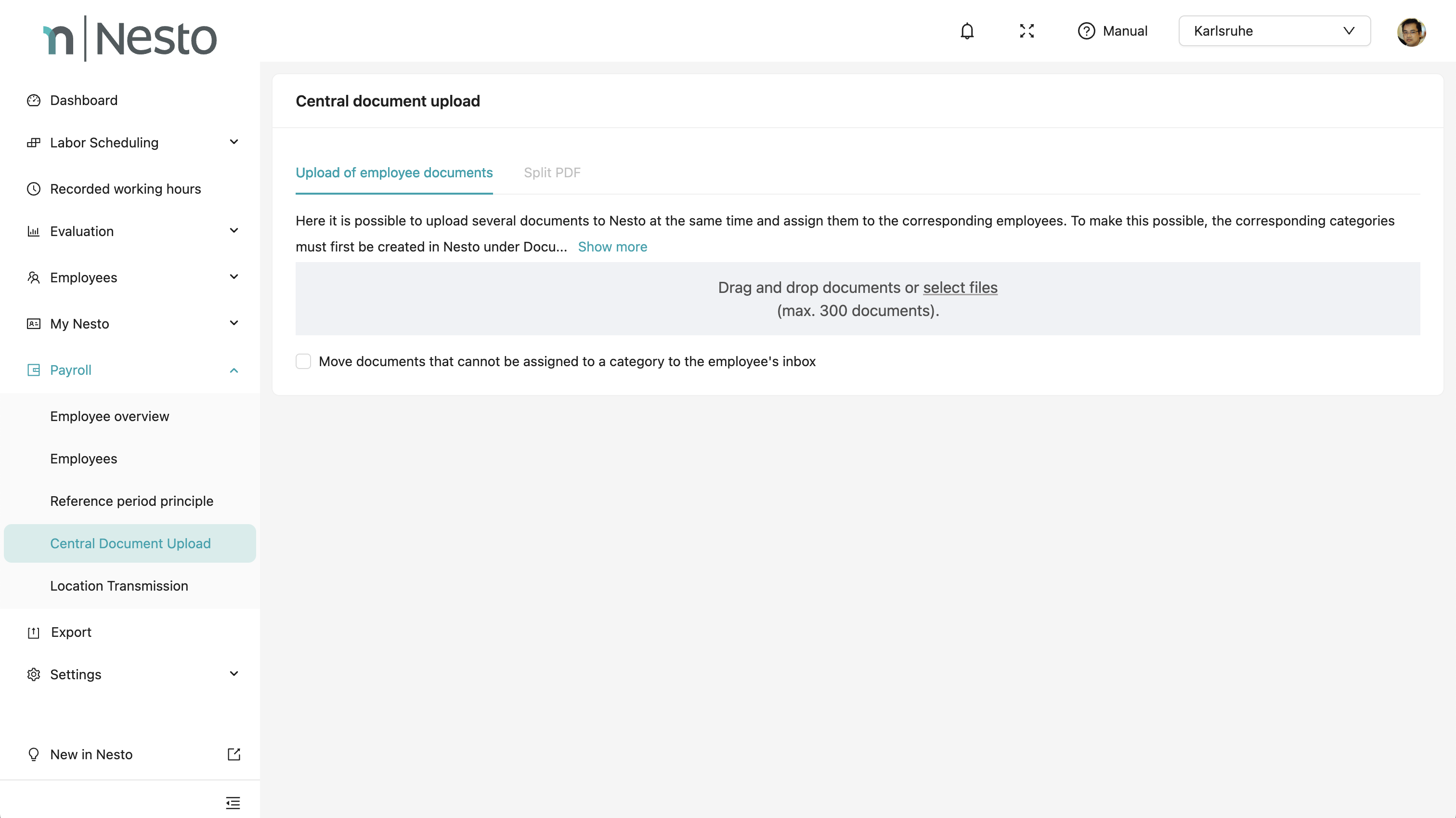This screenshot has width=1456, height=818.
Task: Open New in Nesto external link icon
Action: 234,754
